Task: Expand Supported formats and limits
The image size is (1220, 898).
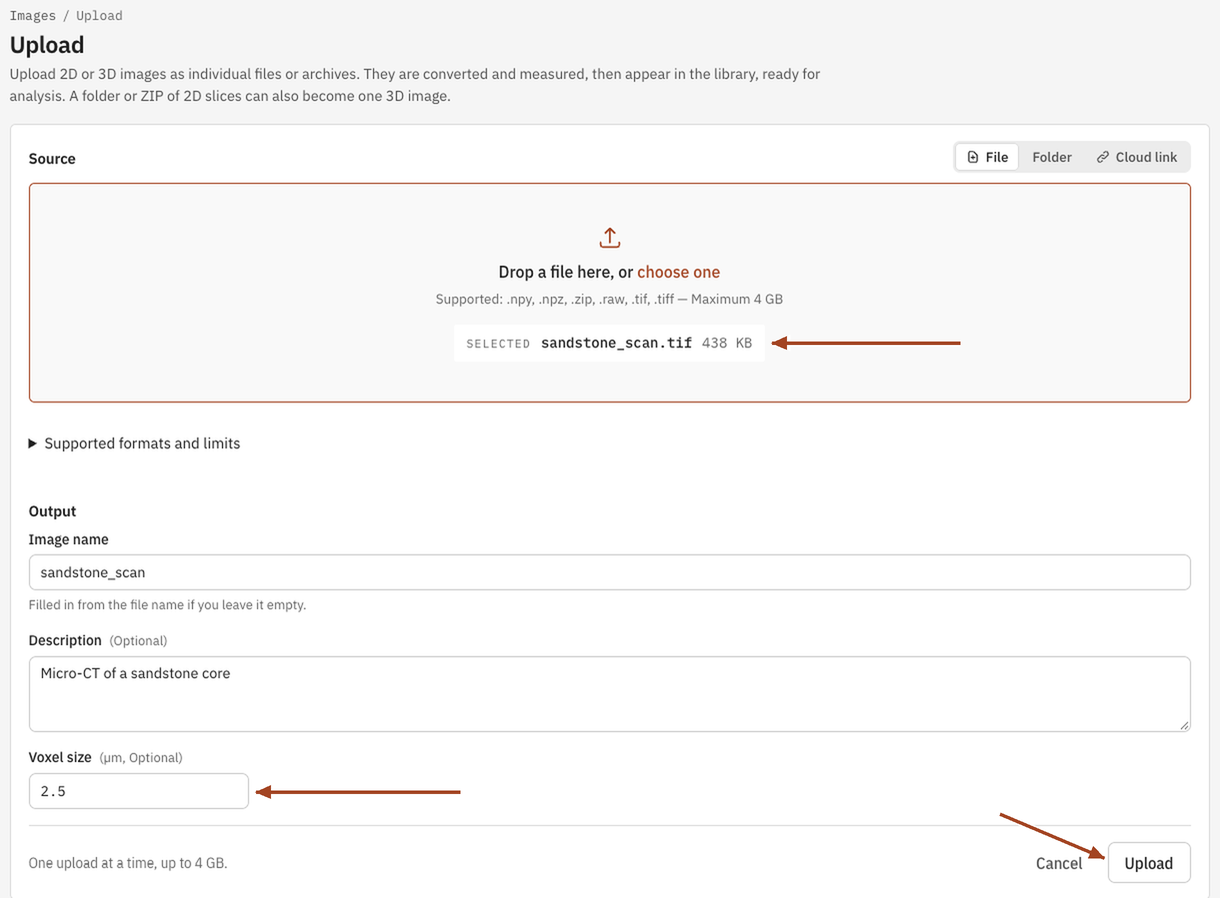Action: [134, 443]
